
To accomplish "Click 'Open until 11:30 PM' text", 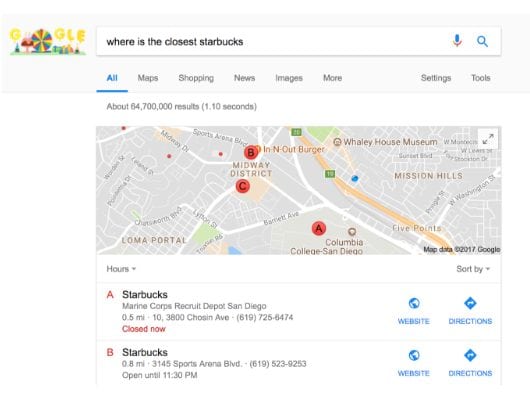I will (x=160, y=375).
